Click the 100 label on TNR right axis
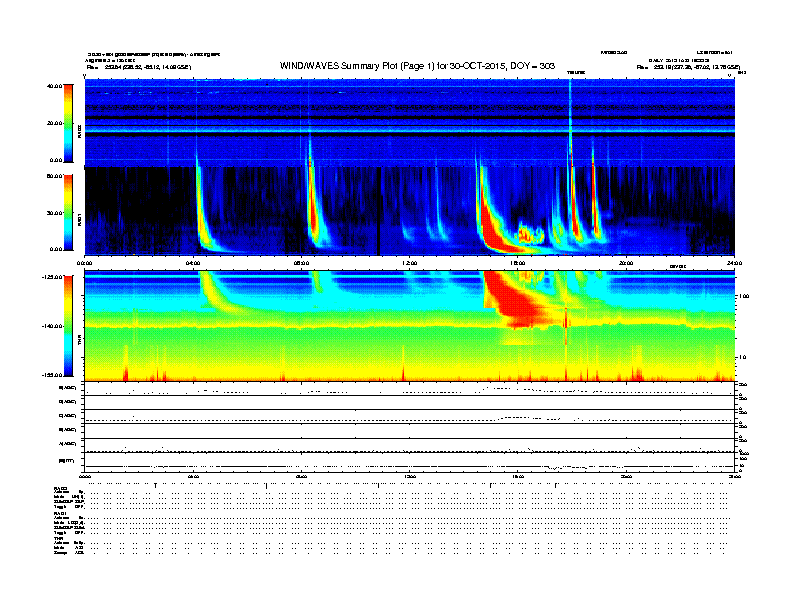 [x=744, y=296]
